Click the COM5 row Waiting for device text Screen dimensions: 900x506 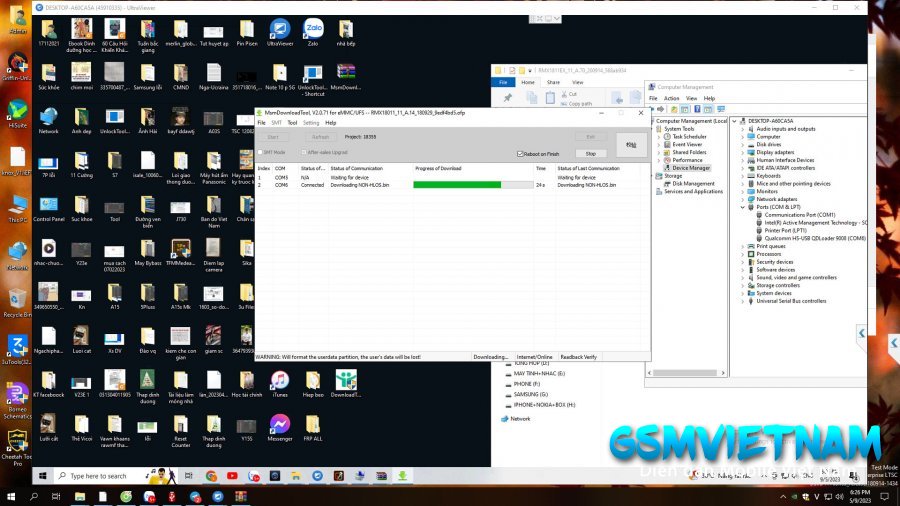[x=350, y=177]
